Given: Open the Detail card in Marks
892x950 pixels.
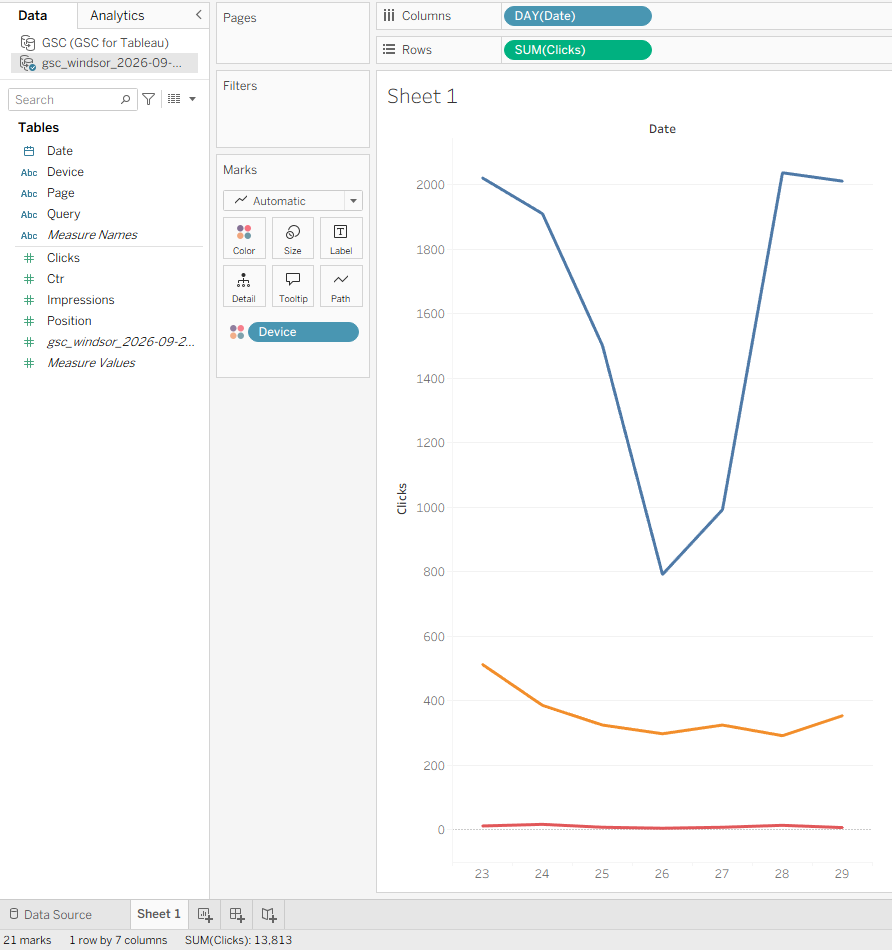Looking at the screenshot, I should pyautogui.click(x=244, y=286).
